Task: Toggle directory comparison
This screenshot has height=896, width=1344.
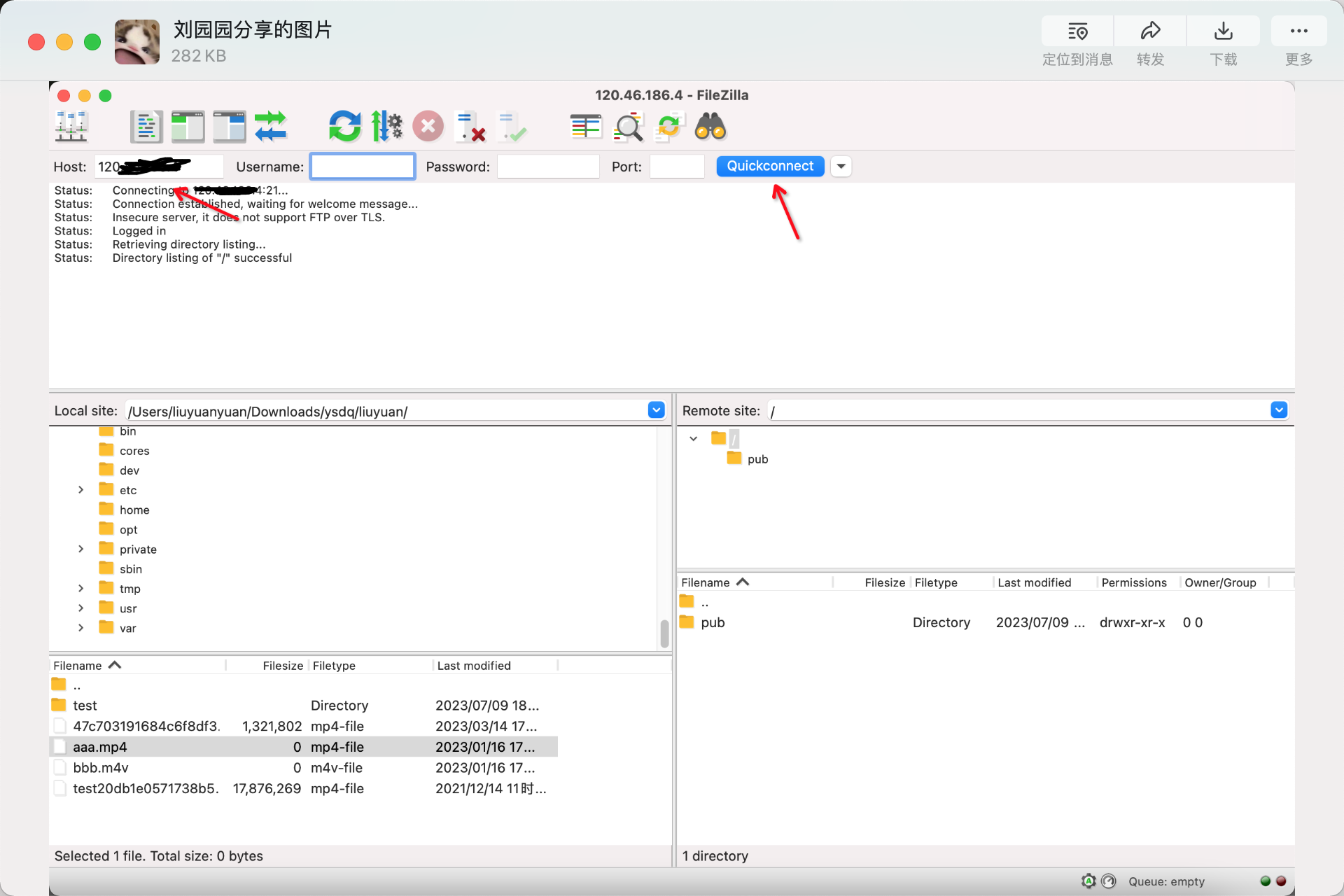Action: tap(628, 127)
